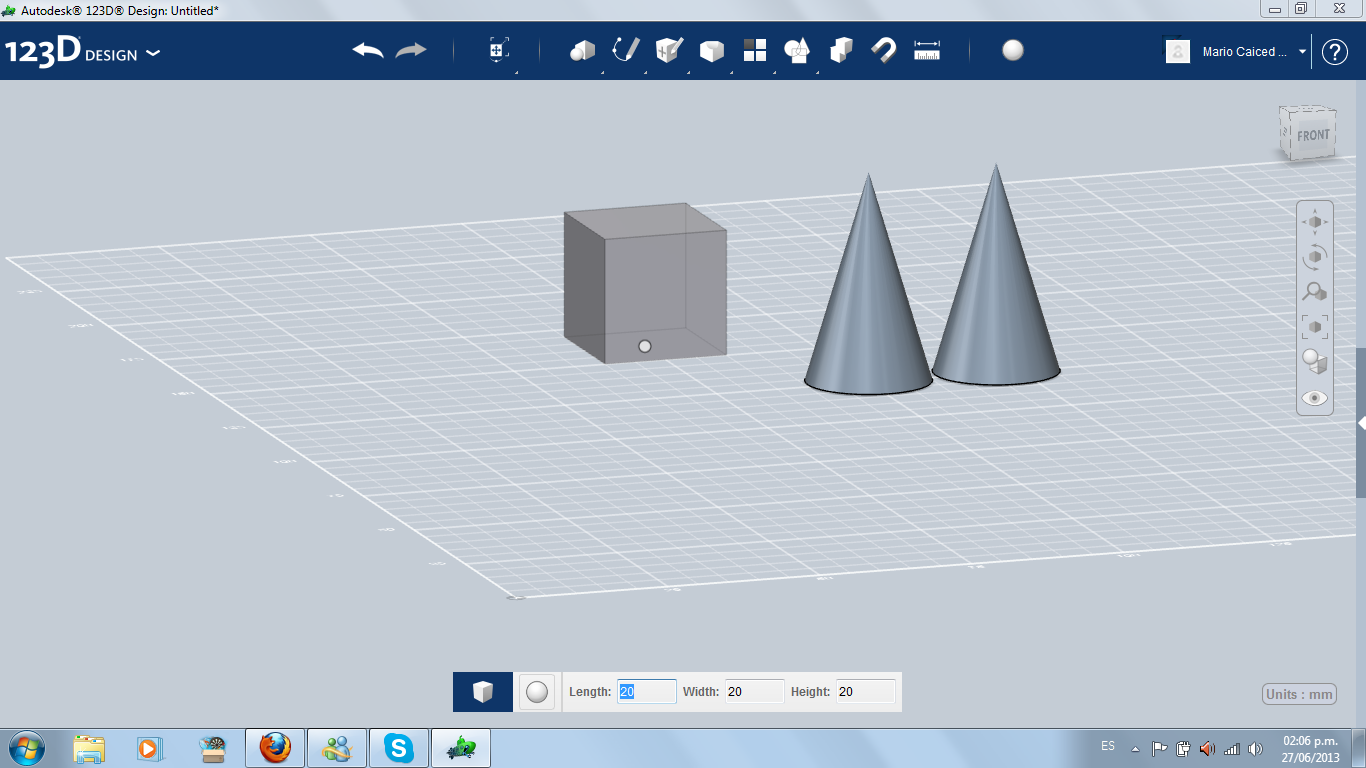The height and width of the screenshot is (768, 1366).
Task: Open the taskbar clock and date
Action: coord(1310,749)
